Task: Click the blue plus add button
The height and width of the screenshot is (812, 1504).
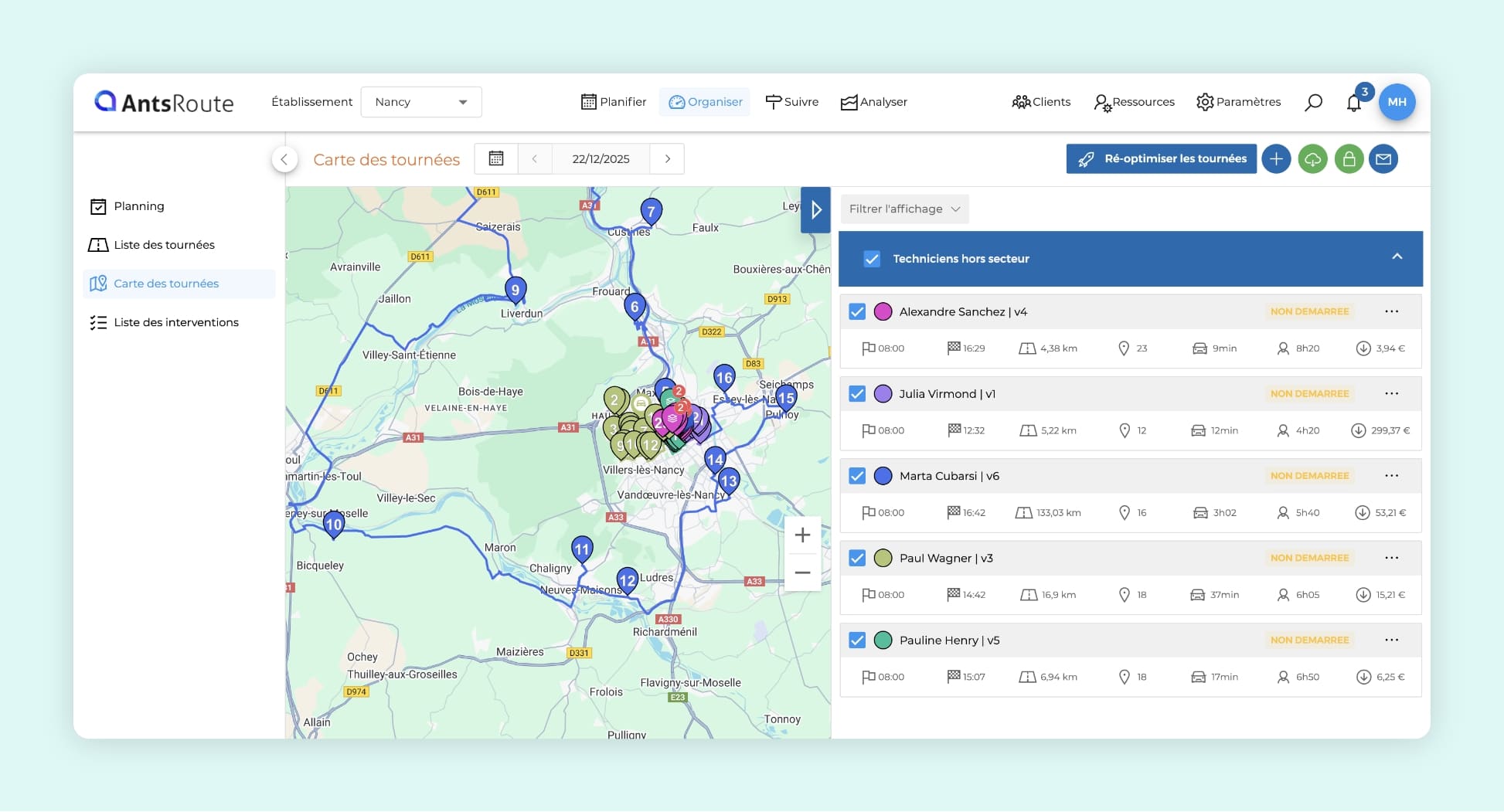Action: 1276,159
